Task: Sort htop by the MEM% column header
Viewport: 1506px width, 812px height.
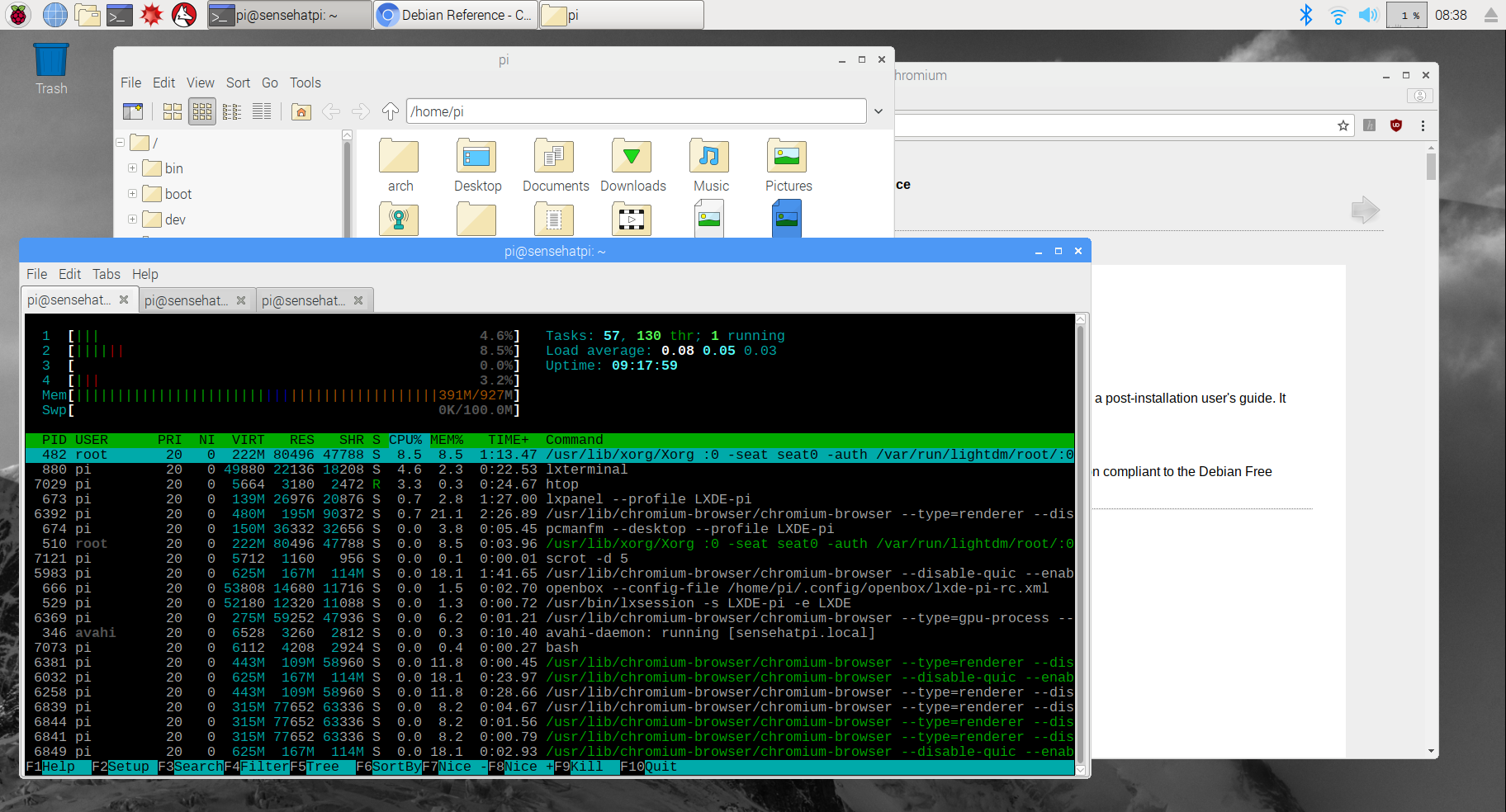Action: 447,440
